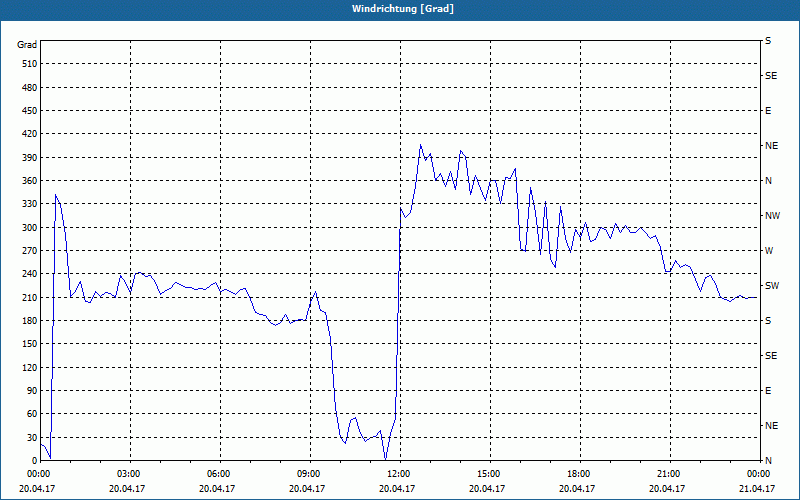Select the 30 degree axis label
Image resolution: width=800 pixels, height=500 pixels.
pyautogui.click(x=32, y=438)
